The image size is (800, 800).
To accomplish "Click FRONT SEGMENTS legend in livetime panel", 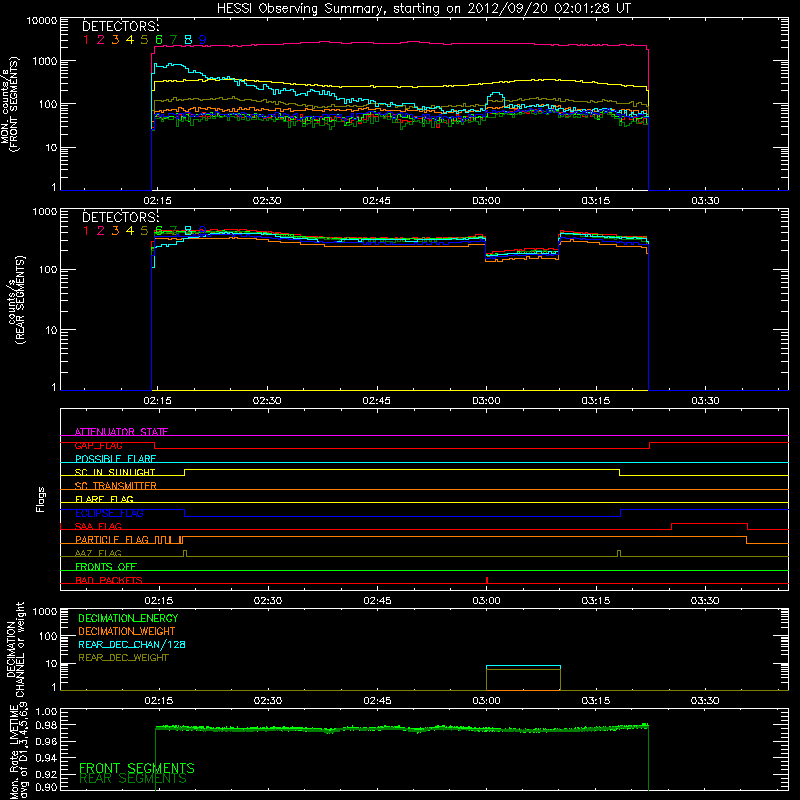I will tap(137, 768).
